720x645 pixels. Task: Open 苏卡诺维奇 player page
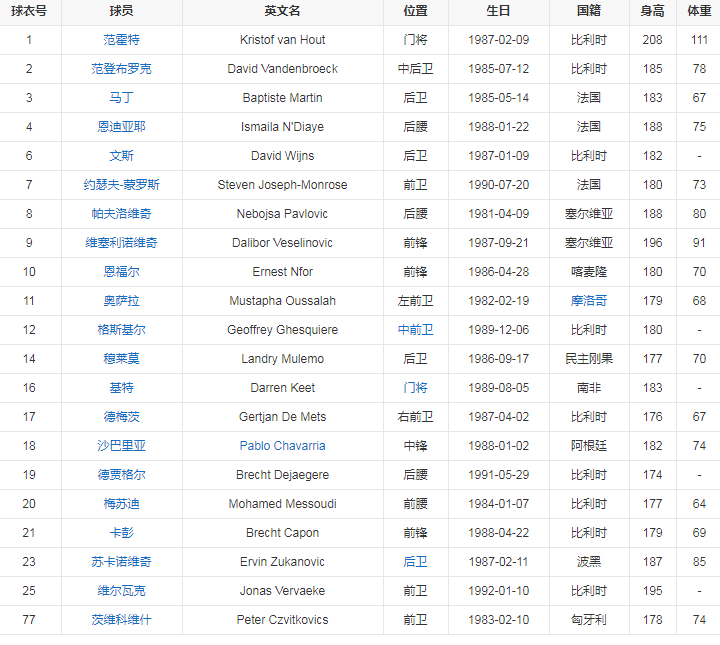click(121, 562)
